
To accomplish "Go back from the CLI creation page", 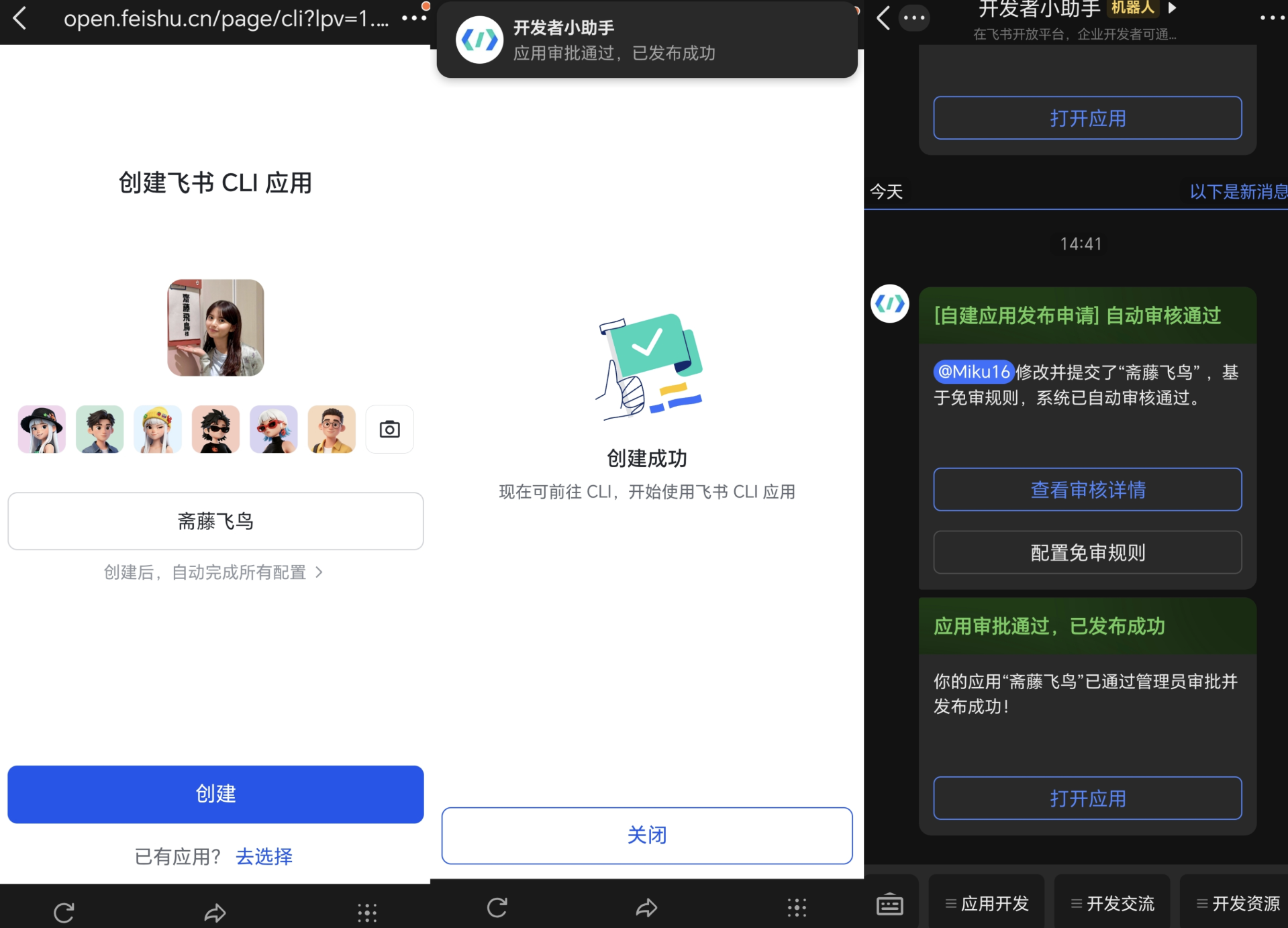I will coord(20,18).
